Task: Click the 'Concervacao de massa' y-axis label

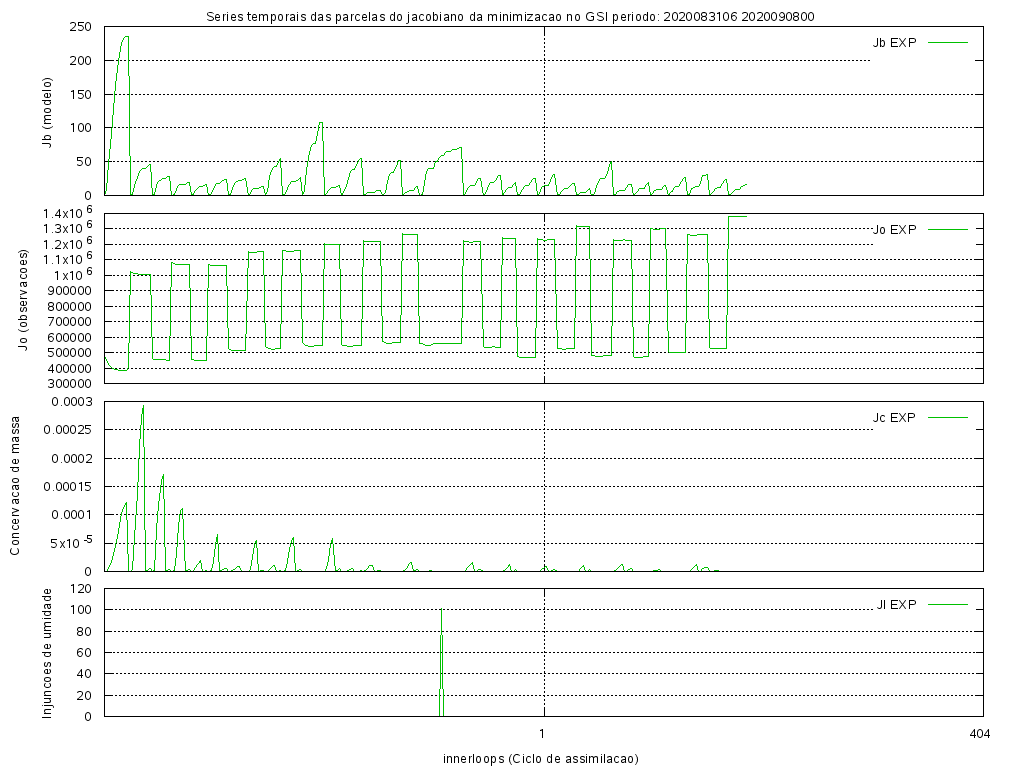Action: tap(16, 486)
